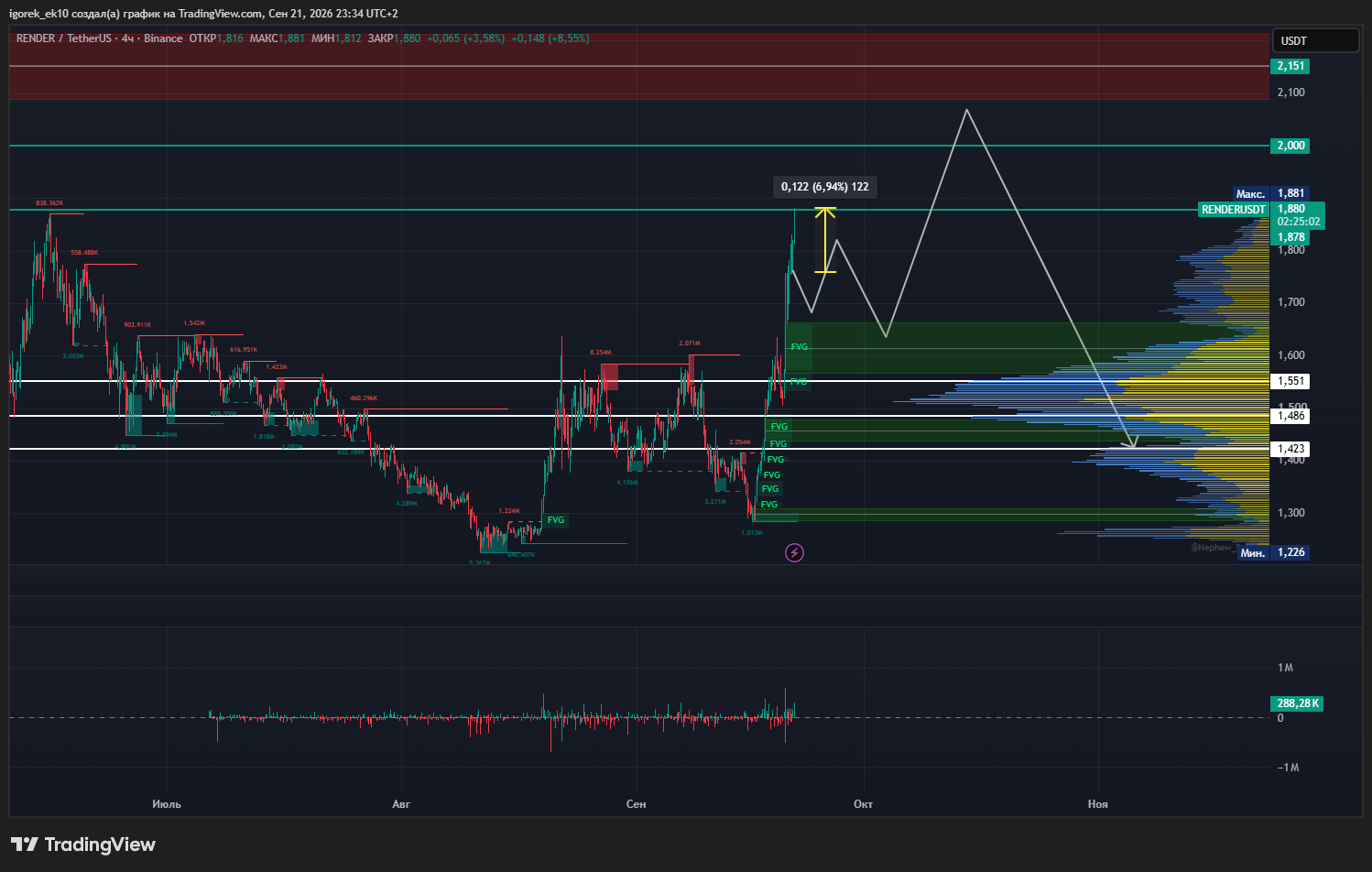Click the Binance exchange name in header
Image resolution: width=1372 pixels, height=872 pixels.
click(x=163, y=38)
